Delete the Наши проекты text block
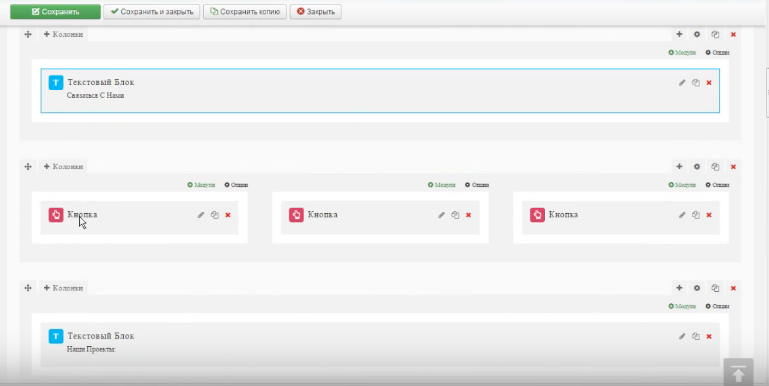 709,336
